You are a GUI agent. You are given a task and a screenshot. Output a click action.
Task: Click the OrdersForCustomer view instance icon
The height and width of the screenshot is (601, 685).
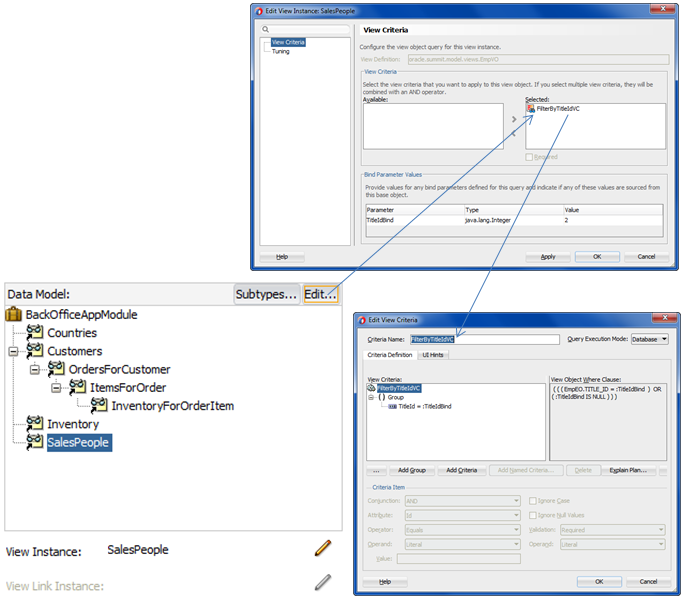56,369
